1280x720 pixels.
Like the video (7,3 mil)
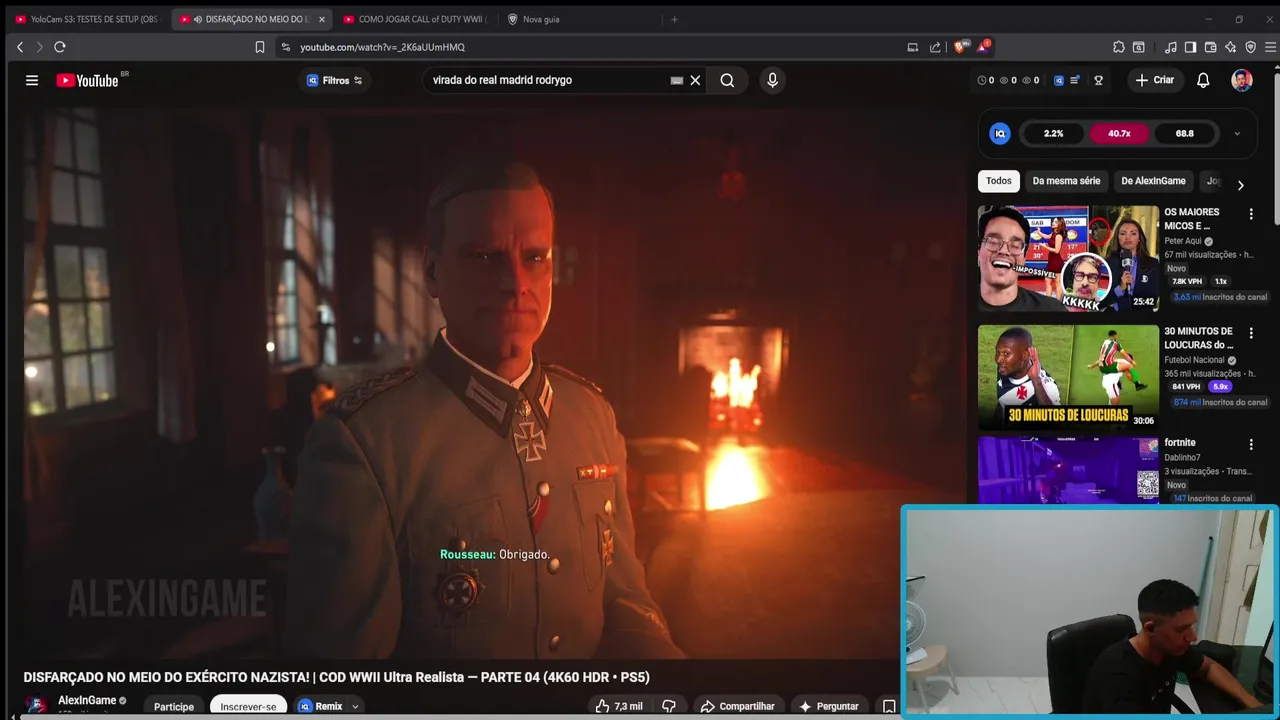pyautogui.click(x=619, y=706)
